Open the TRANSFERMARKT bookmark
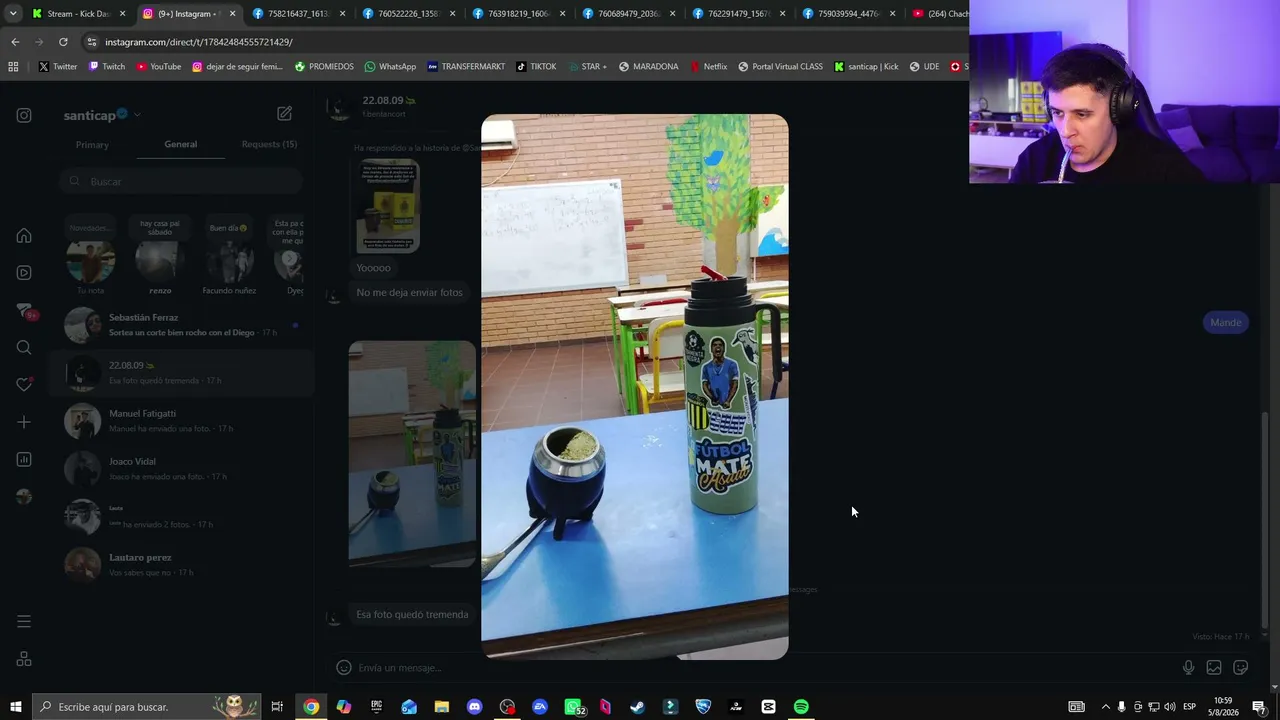 tap(467, 67)
